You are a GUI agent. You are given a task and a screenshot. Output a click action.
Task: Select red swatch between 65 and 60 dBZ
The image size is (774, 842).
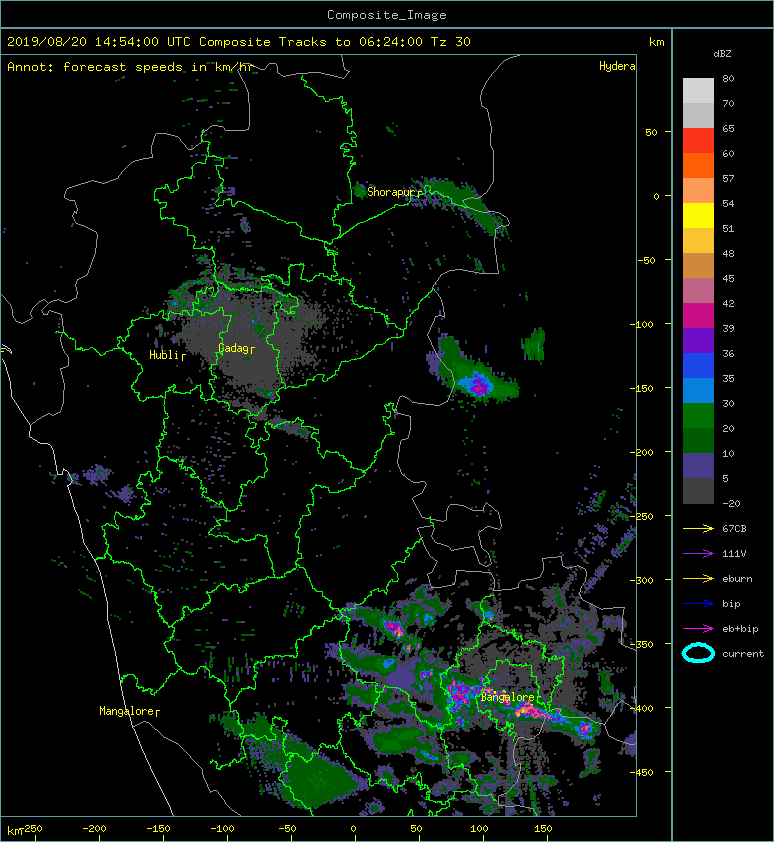(x=698, y=141)
